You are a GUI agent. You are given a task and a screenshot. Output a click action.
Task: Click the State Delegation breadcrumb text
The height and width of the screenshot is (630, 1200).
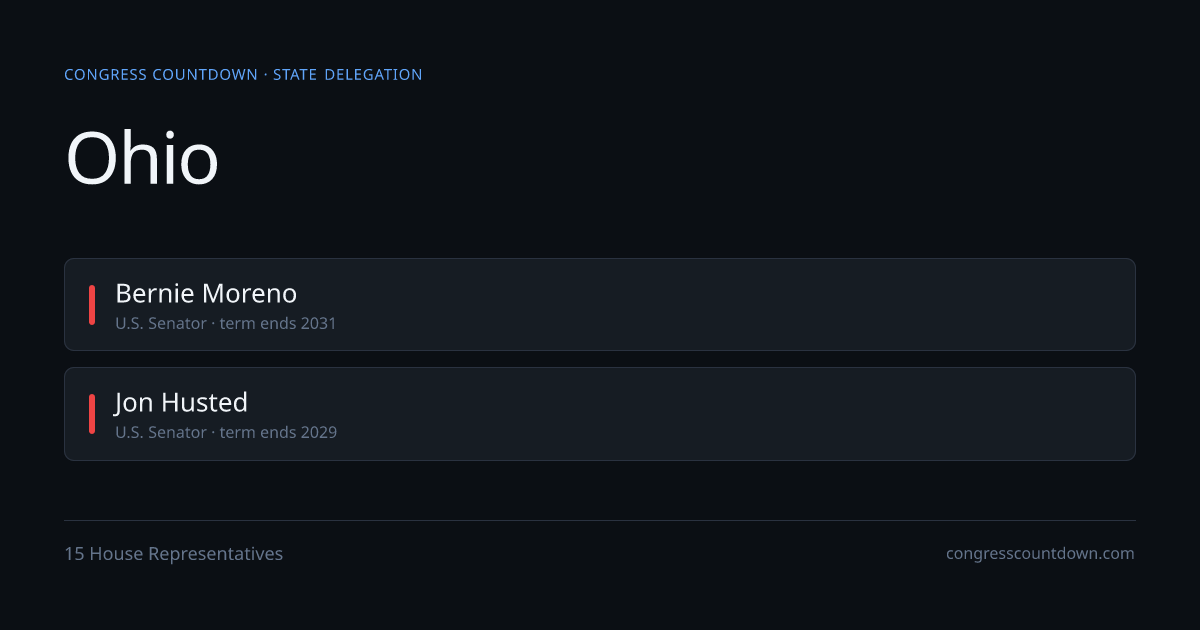[x=348, y=75]
